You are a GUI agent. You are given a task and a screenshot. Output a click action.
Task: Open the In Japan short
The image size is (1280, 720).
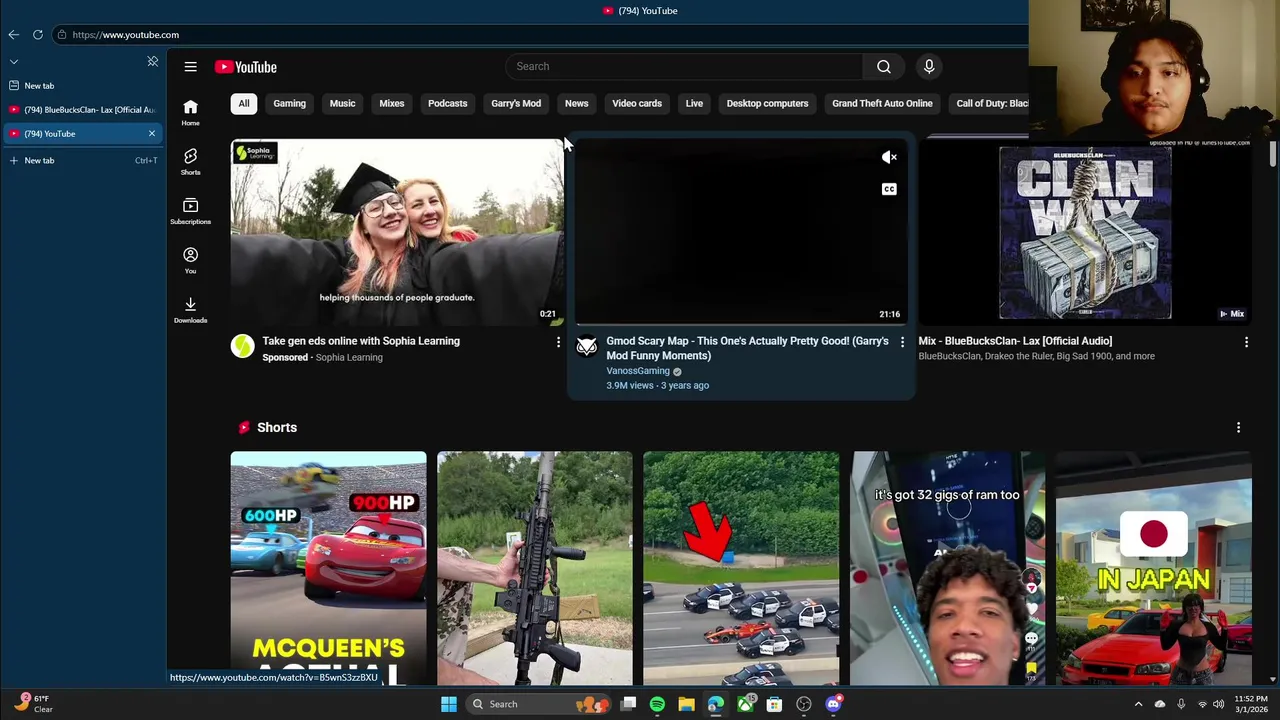(1154, 568)
